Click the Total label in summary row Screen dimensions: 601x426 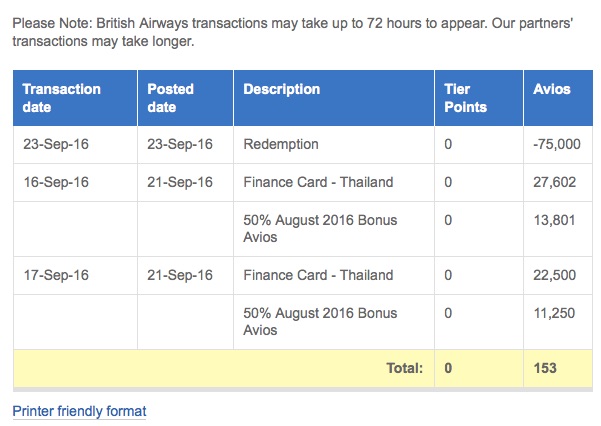[405, 368]
